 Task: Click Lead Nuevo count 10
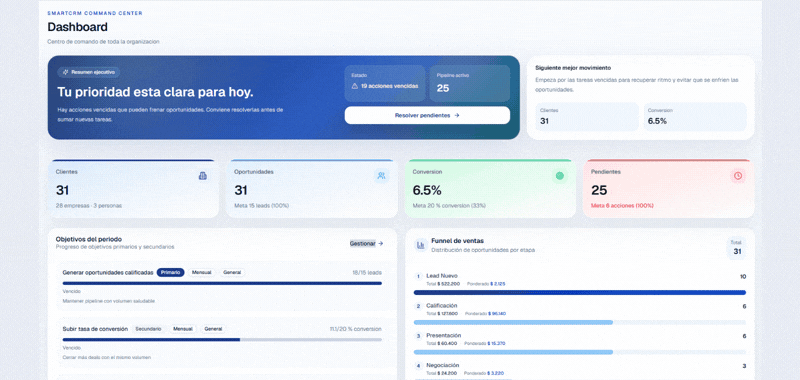(x=743, y=276)
